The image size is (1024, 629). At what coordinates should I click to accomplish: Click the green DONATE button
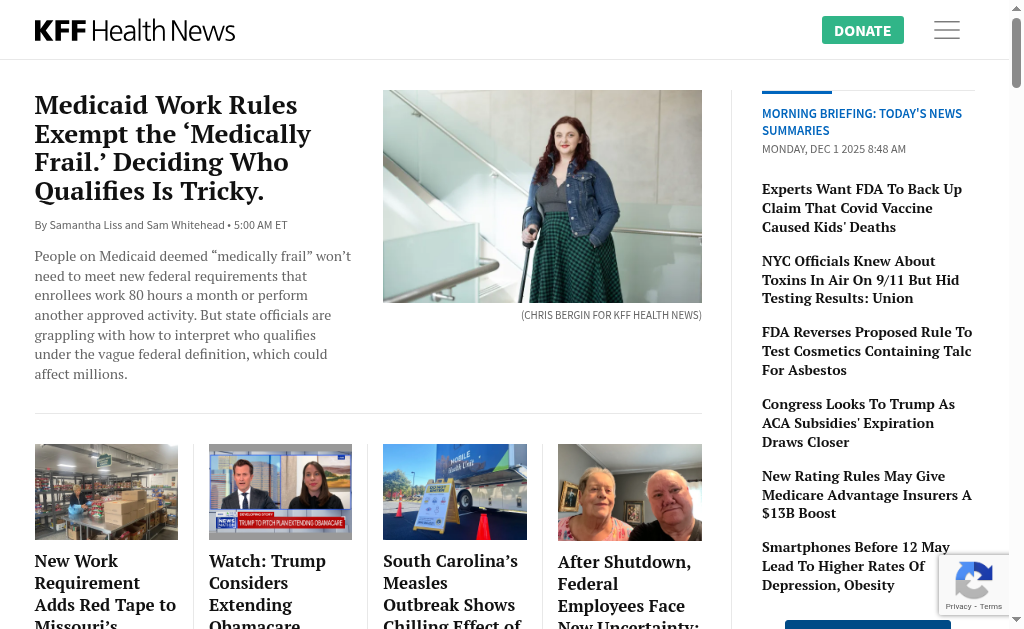862,30
